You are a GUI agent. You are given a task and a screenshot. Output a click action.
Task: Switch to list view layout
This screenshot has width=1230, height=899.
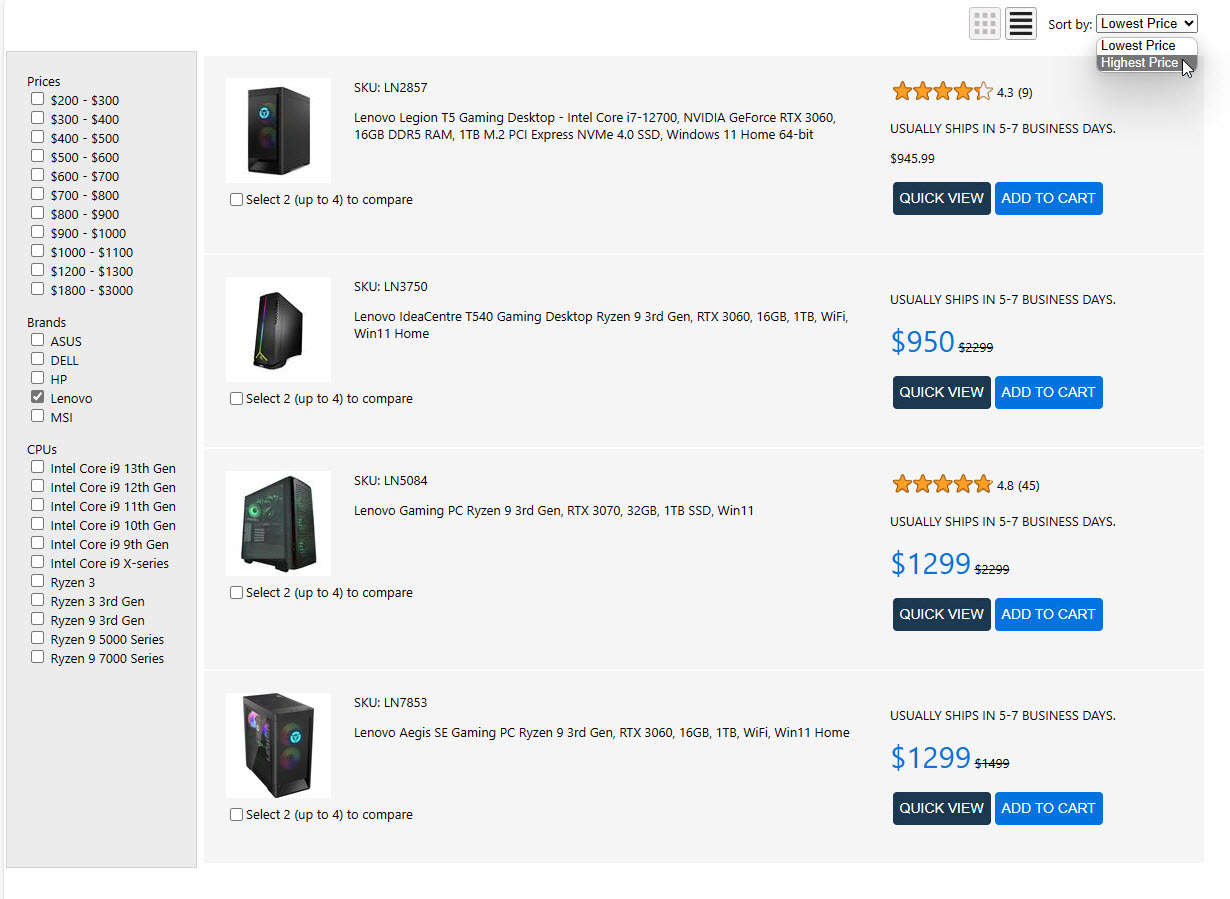1020,24
